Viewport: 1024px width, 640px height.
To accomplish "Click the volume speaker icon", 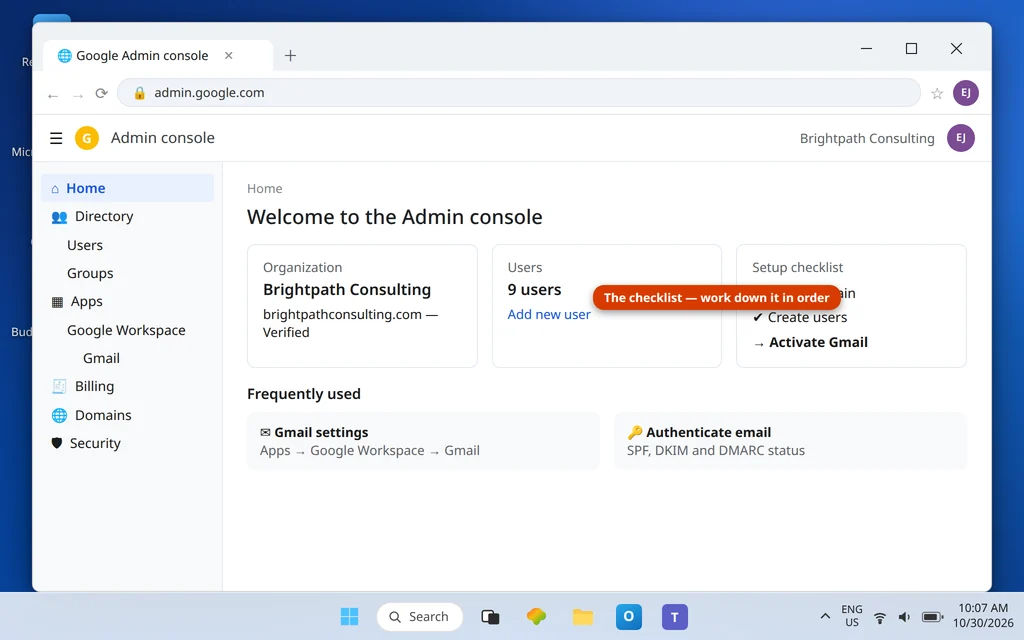I will point(904,617).
